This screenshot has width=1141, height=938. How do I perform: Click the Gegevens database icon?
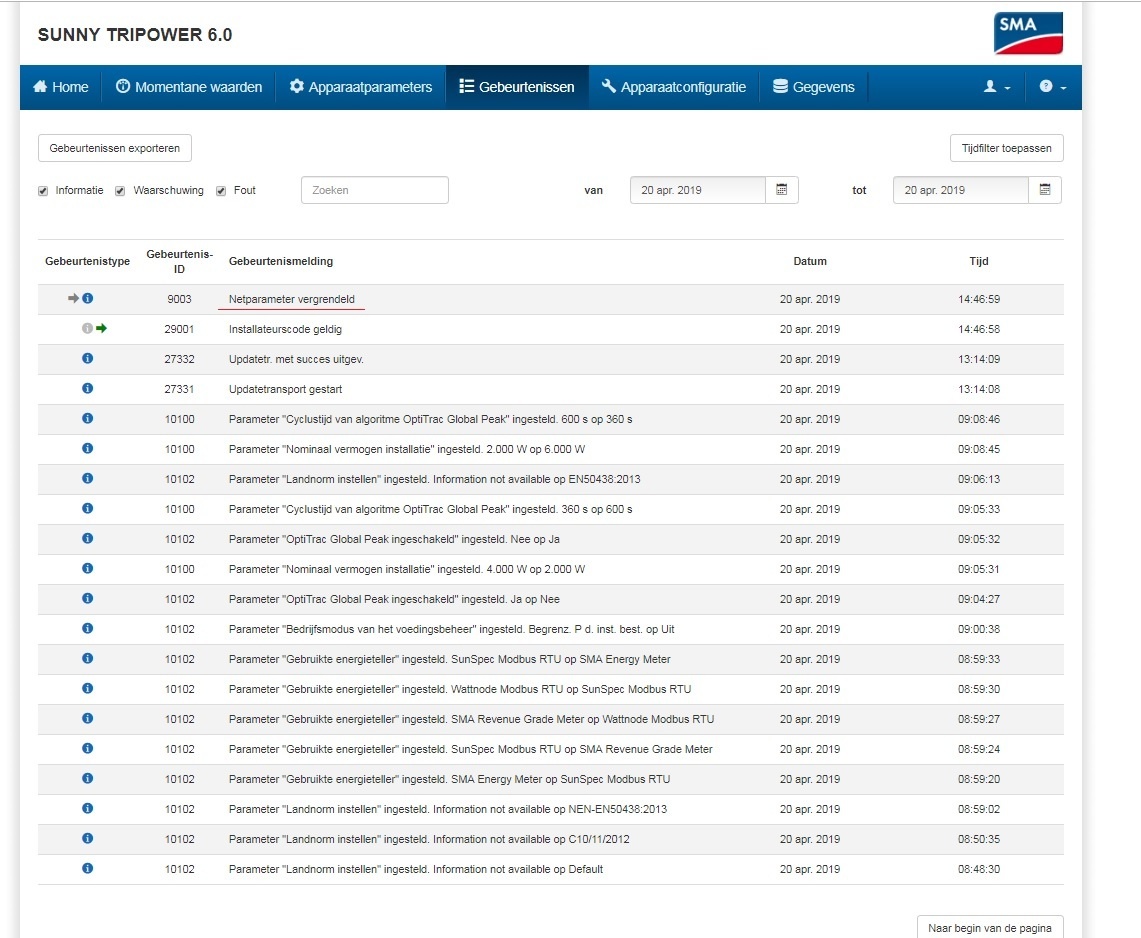pos(780,86)
